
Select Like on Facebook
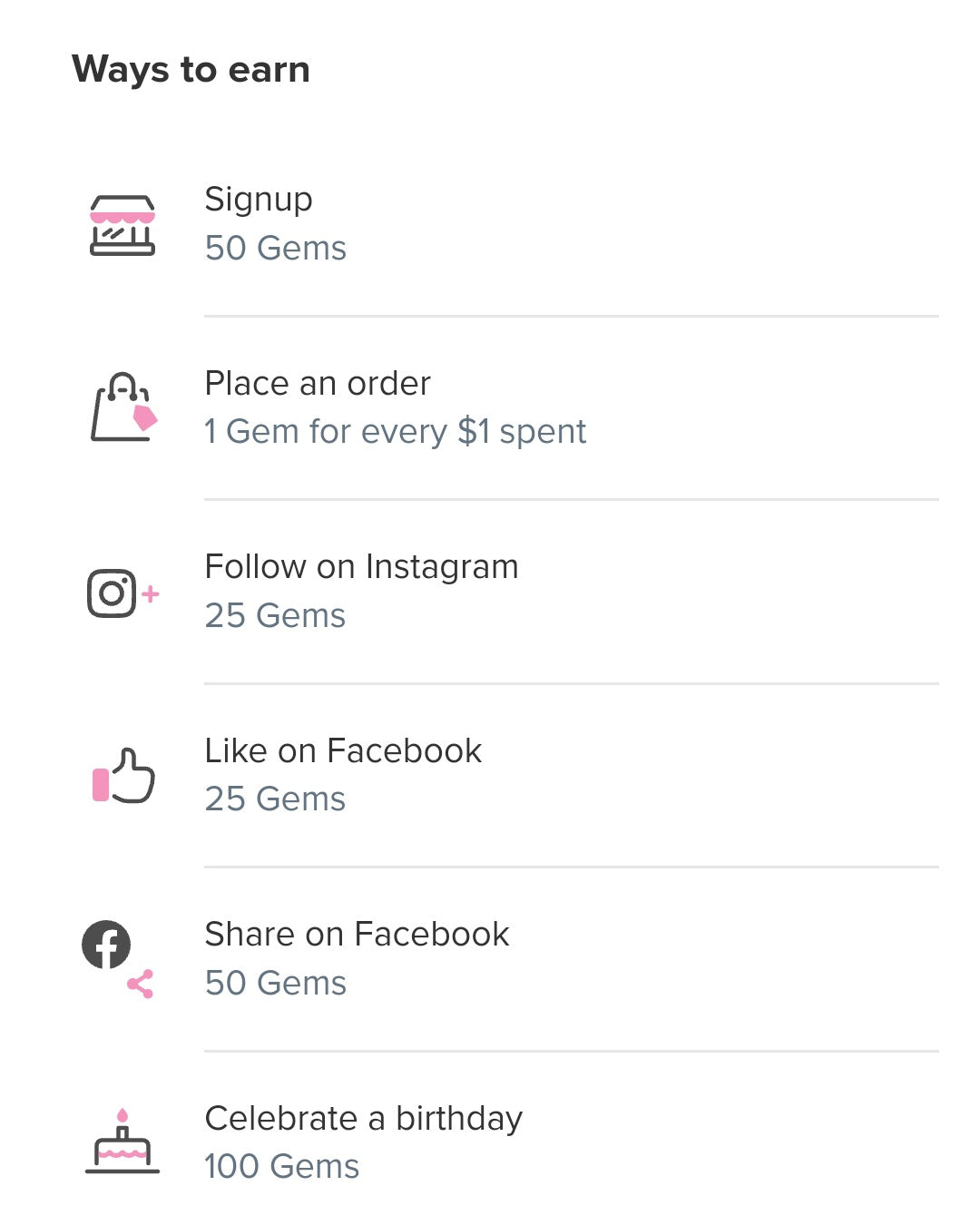pyautogui.click(x=343, y=751)
